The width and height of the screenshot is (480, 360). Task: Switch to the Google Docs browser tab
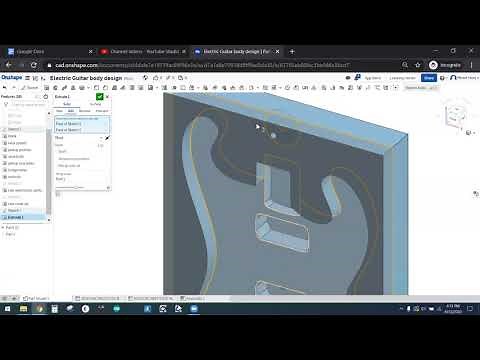[50, 52]
